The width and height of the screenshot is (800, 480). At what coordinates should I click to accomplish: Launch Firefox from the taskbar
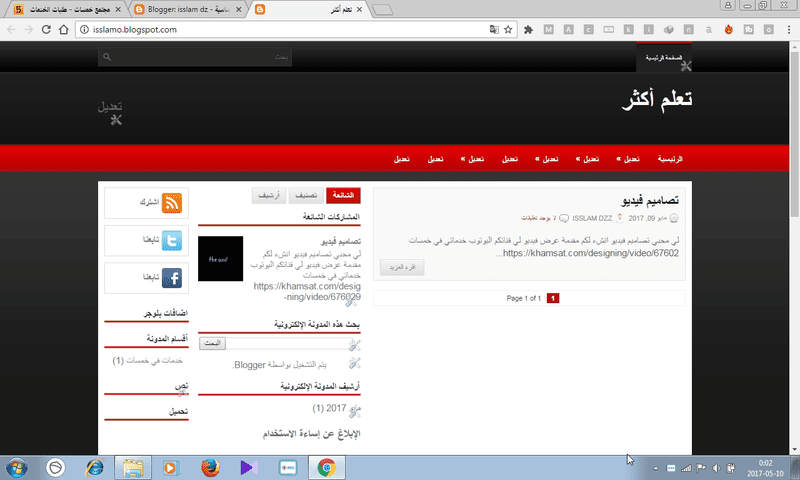coord(210,467)
